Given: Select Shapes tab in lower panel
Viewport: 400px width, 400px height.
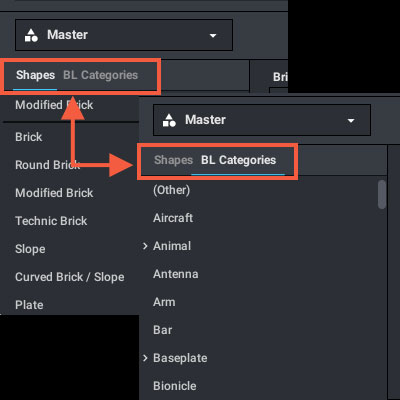Looking at the screenshot, I should (x=173, y=160).
